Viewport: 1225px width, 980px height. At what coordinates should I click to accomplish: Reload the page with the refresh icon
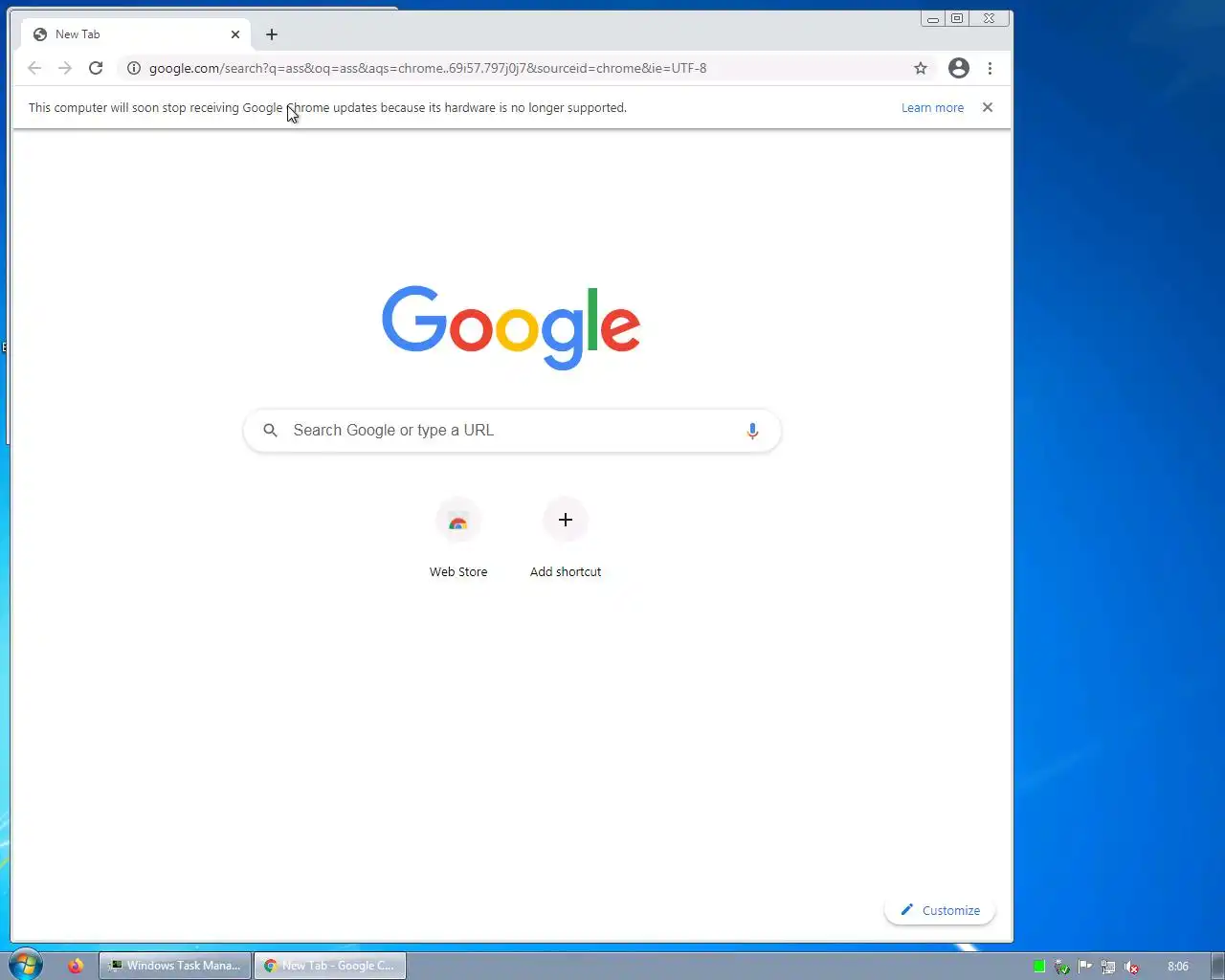coord(96,68)
